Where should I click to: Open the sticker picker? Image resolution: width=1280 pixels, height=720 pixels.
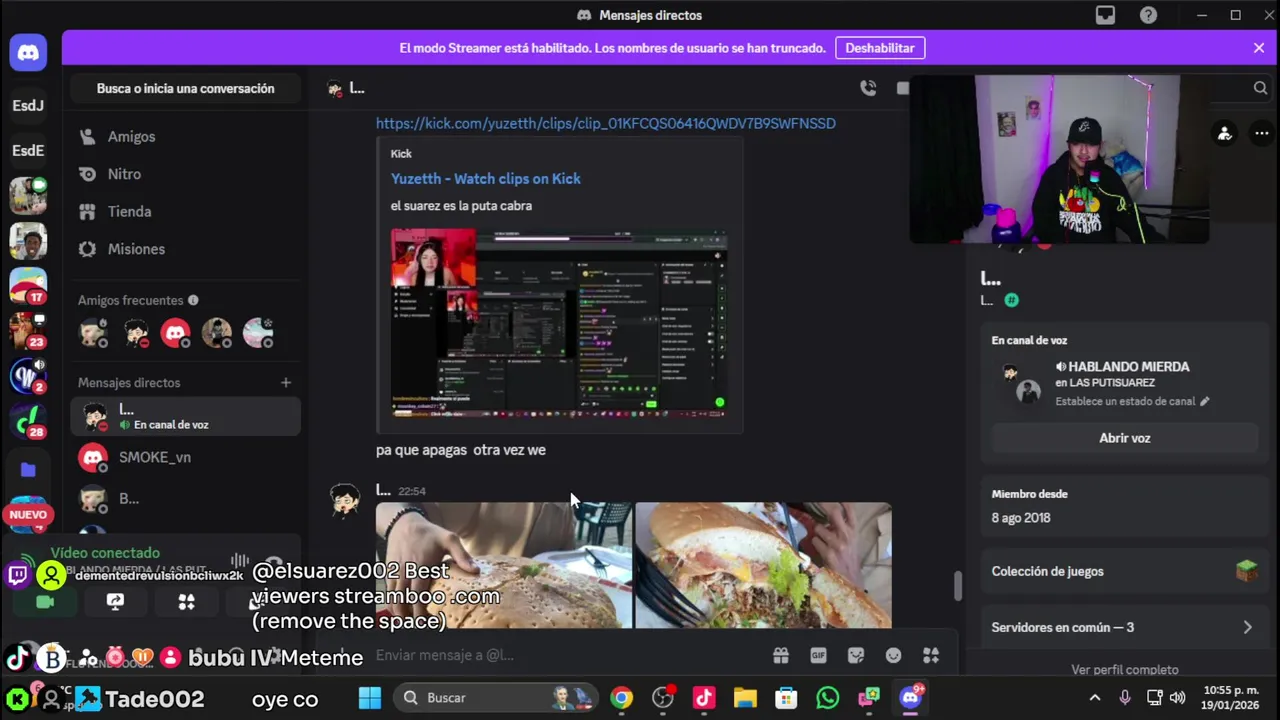coord(856,655)
